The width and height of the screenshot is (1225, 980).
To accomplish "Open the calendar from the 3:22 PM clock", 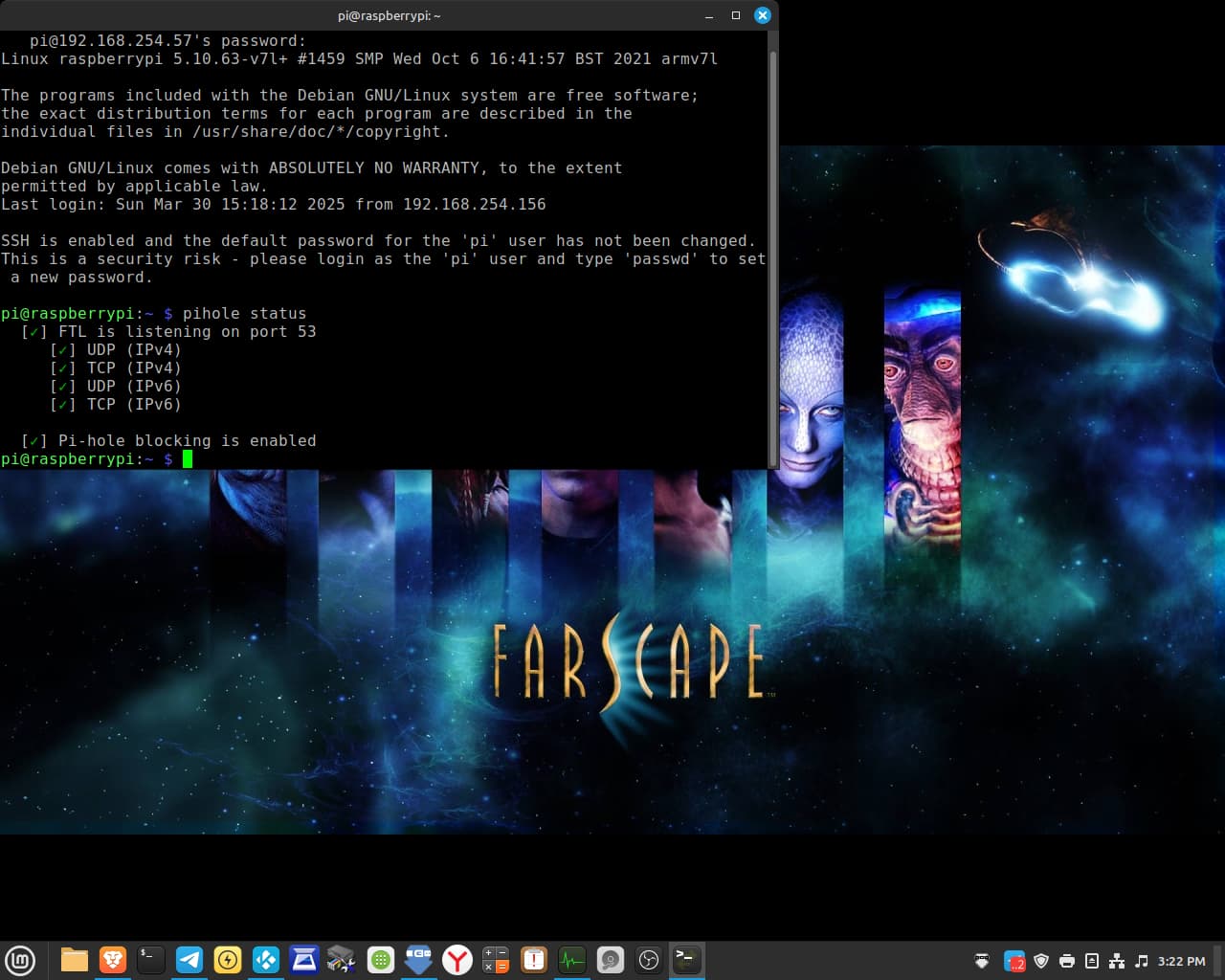I will (1181, 961).
